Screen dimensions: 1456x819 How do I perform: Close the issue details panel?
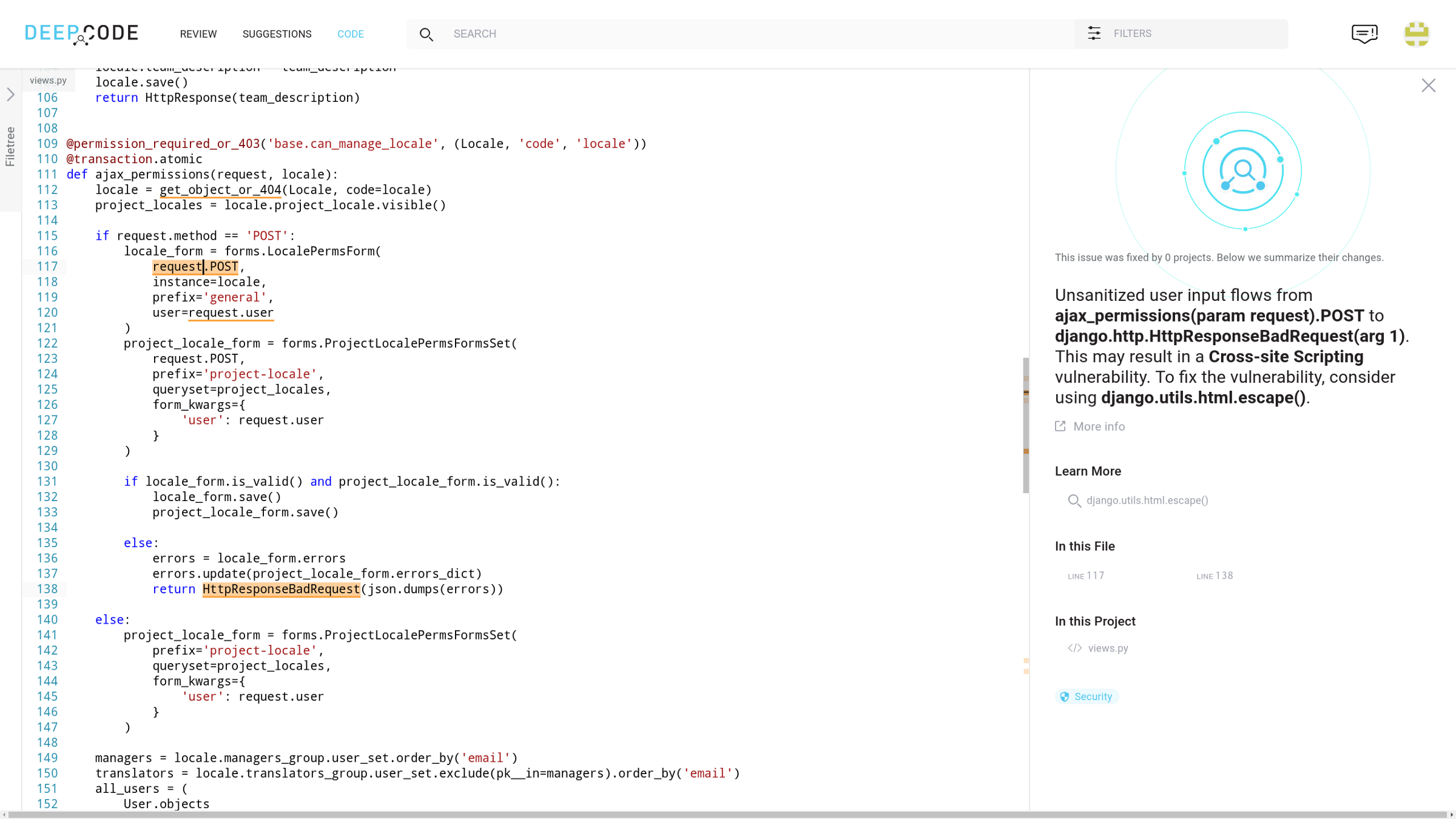coord(1428,86)
